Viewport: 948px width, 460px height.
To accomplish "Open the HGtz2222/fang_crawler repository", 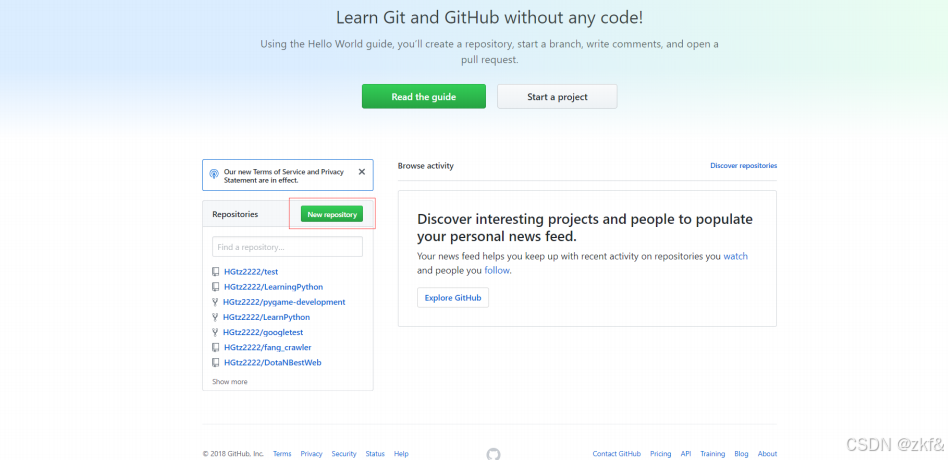I will point(268,348).
